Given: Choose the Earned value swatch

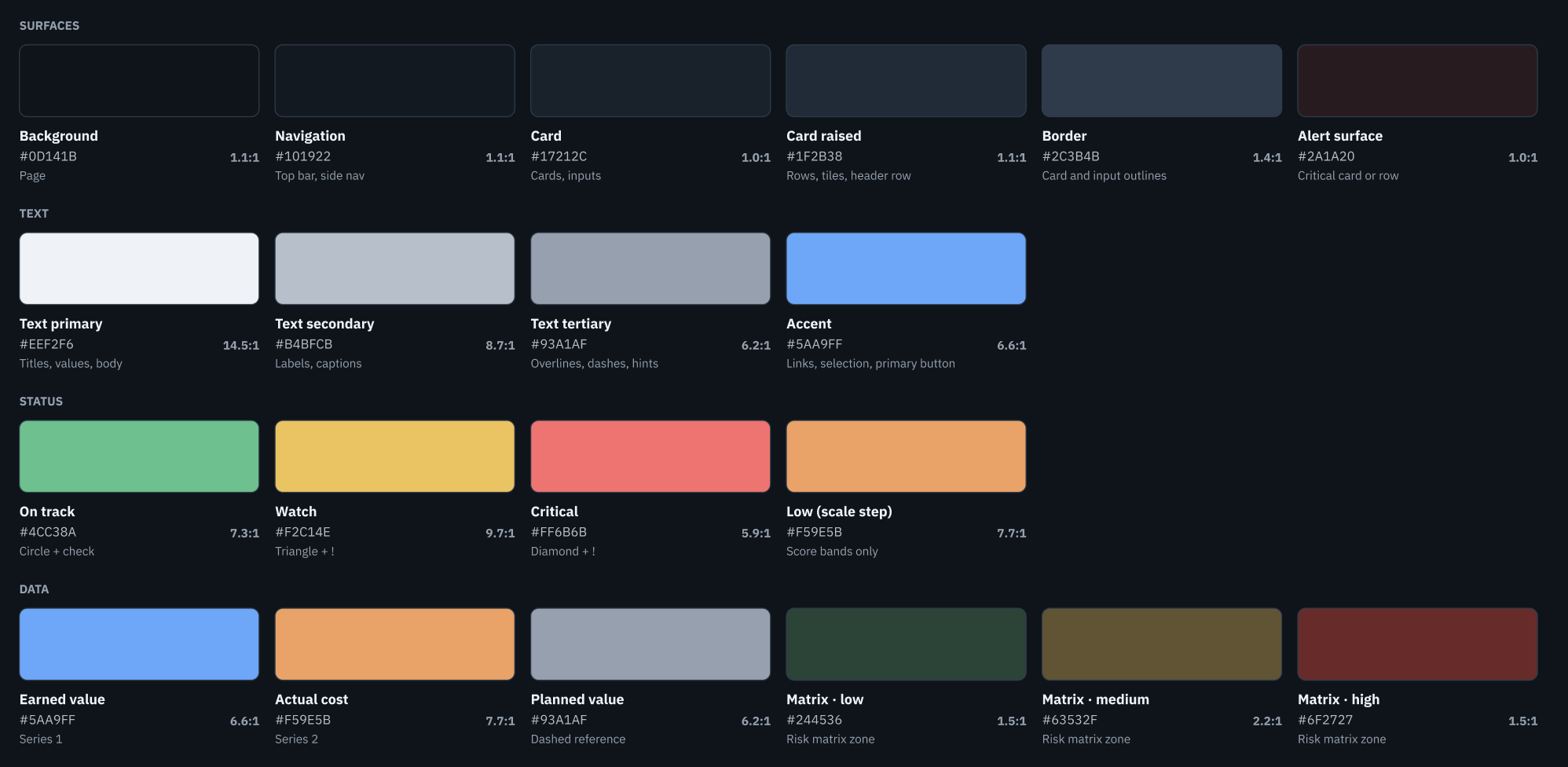Looking at the screenshot, I should pos(139,644).
